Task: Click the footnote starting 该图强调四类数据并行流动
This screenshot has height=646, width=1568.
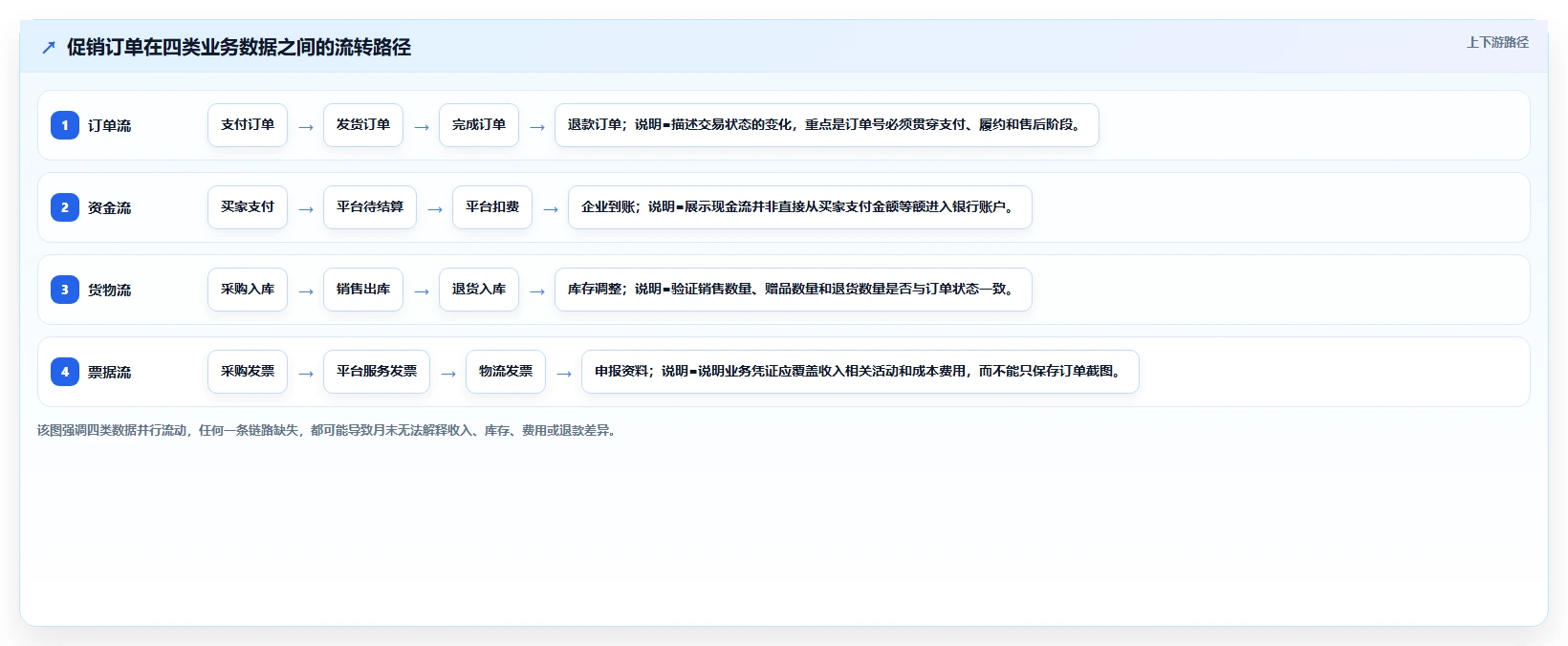Action: tap(328, 431)
